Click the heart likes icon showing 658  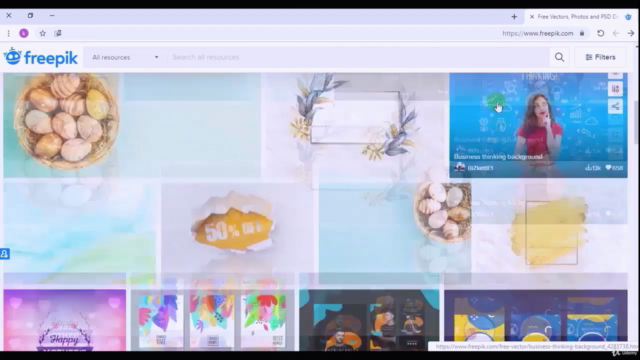pyautogui.click(x=609, y=167)
